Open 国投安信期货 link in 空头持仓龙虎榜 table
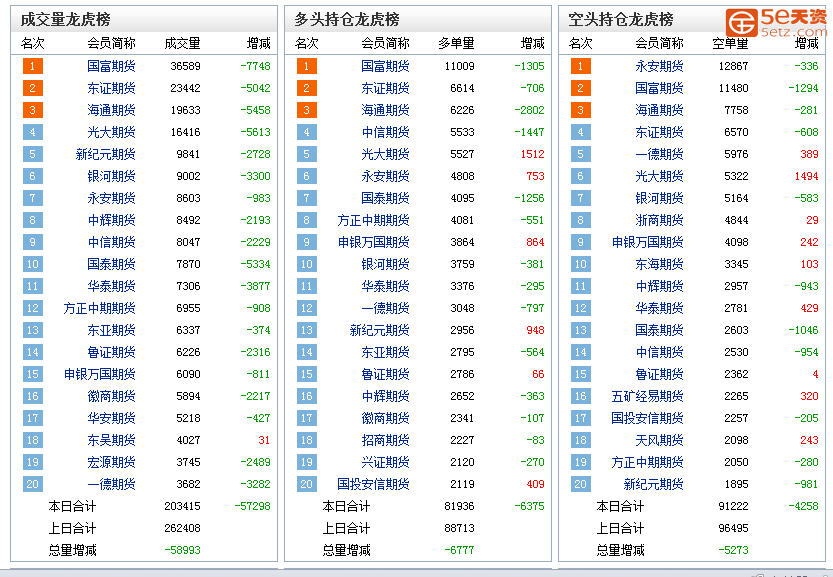Image resolution: width=833 pixels, height=577 pixels. [x=647, y=418]
